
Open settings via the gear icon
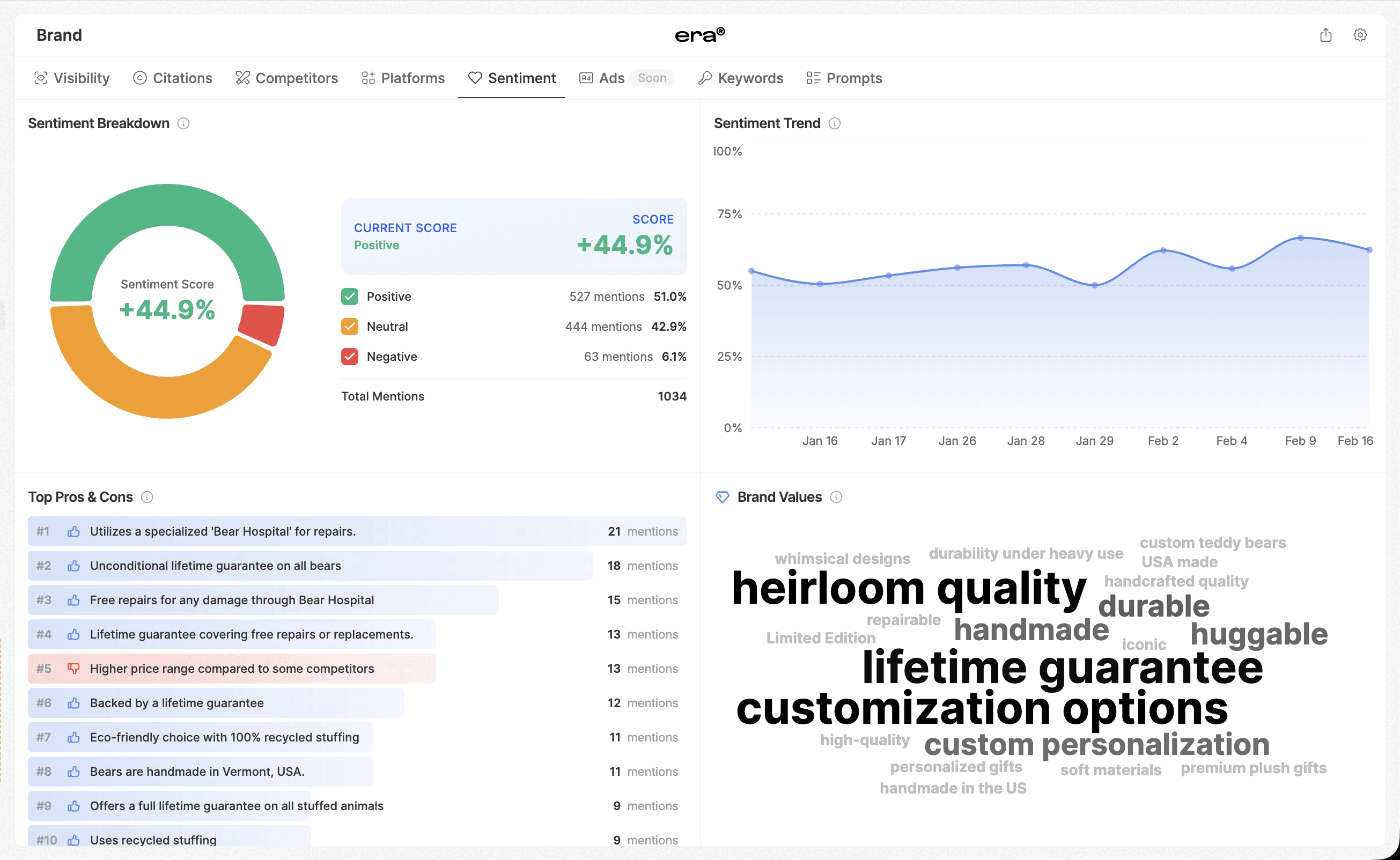click(x=1360, y=35)
